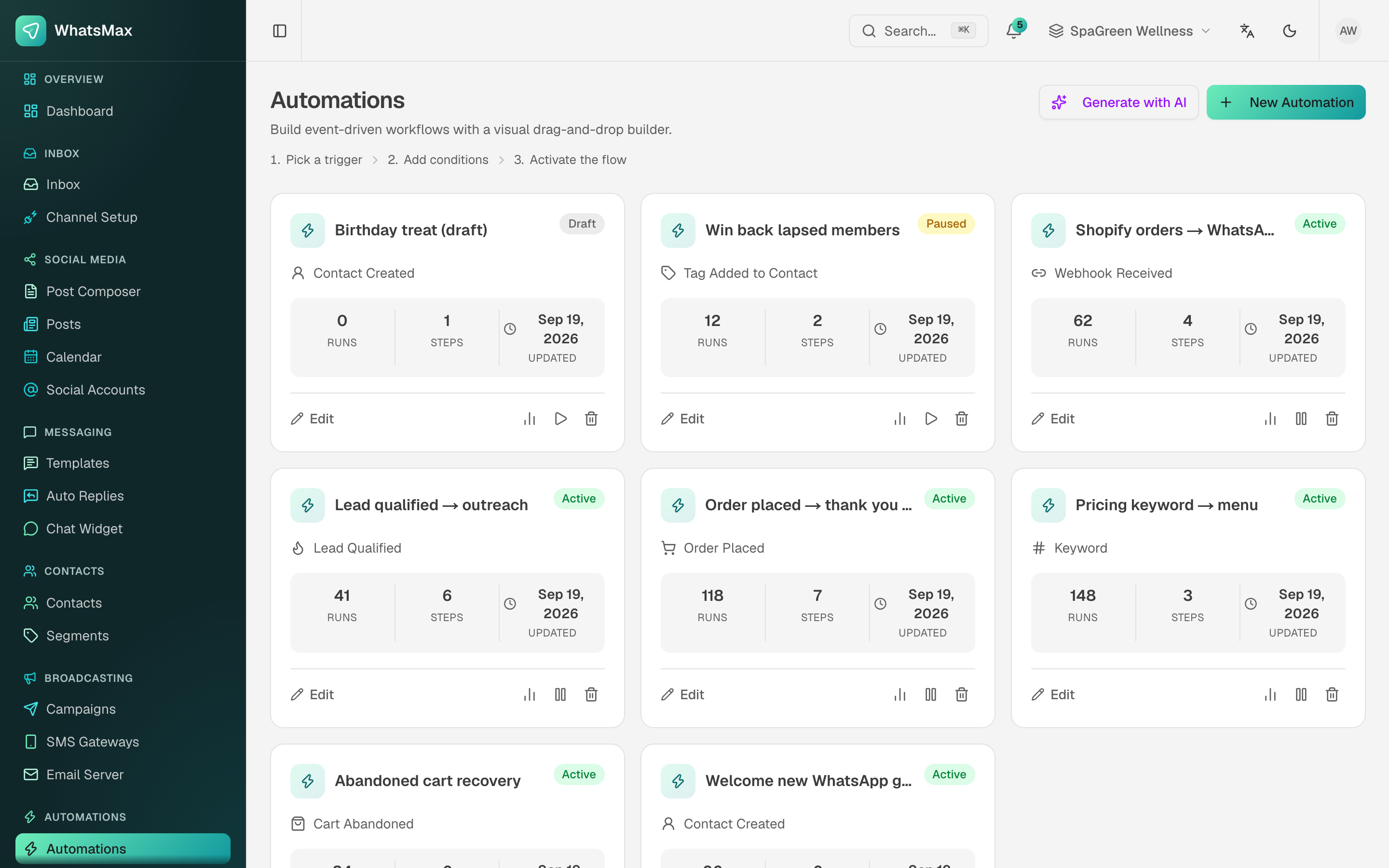Click the Paused status badge
Image resolution: width=1389 pixels, height=868 pixels.
point(946,223)
